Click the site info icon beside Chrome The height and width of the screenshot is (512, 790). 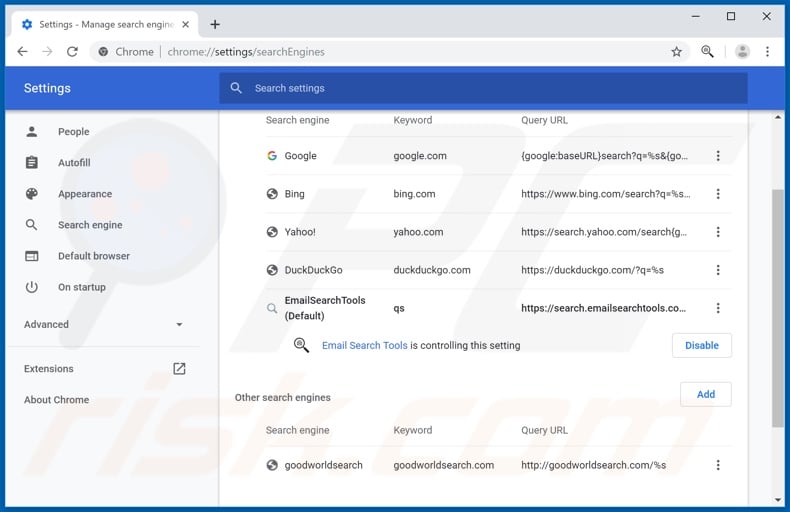coord(103,51)
